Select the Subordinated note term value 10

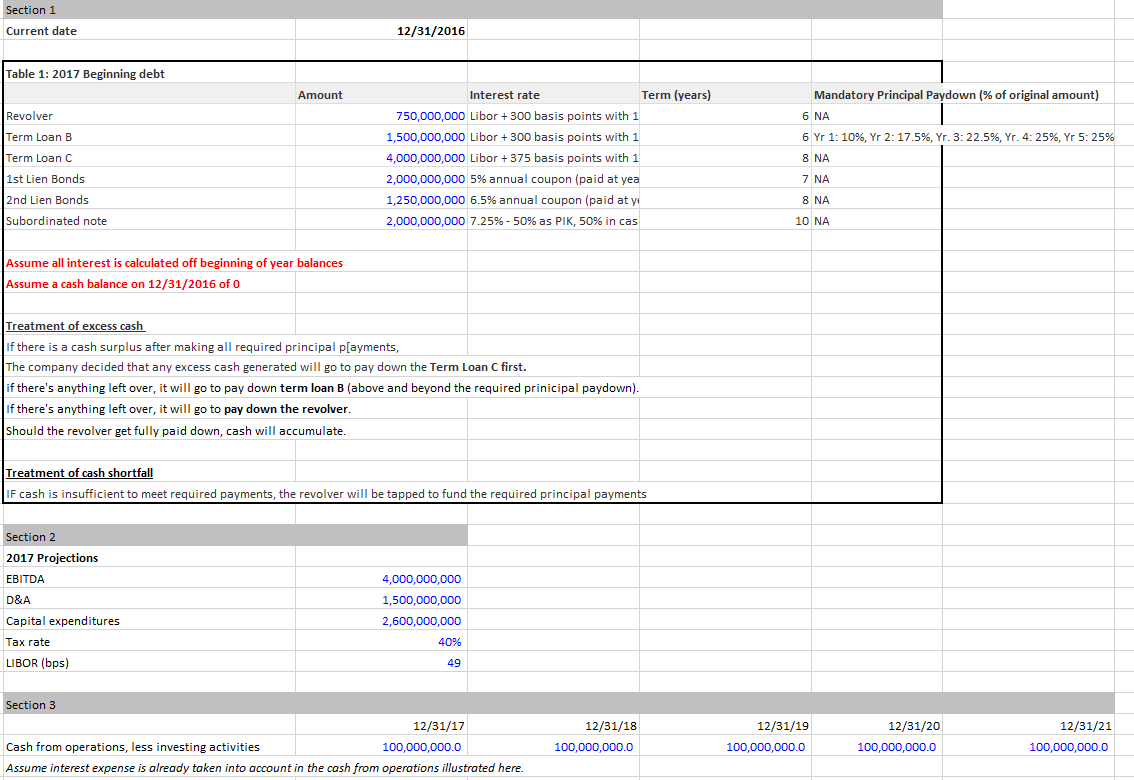pos(802,220)
